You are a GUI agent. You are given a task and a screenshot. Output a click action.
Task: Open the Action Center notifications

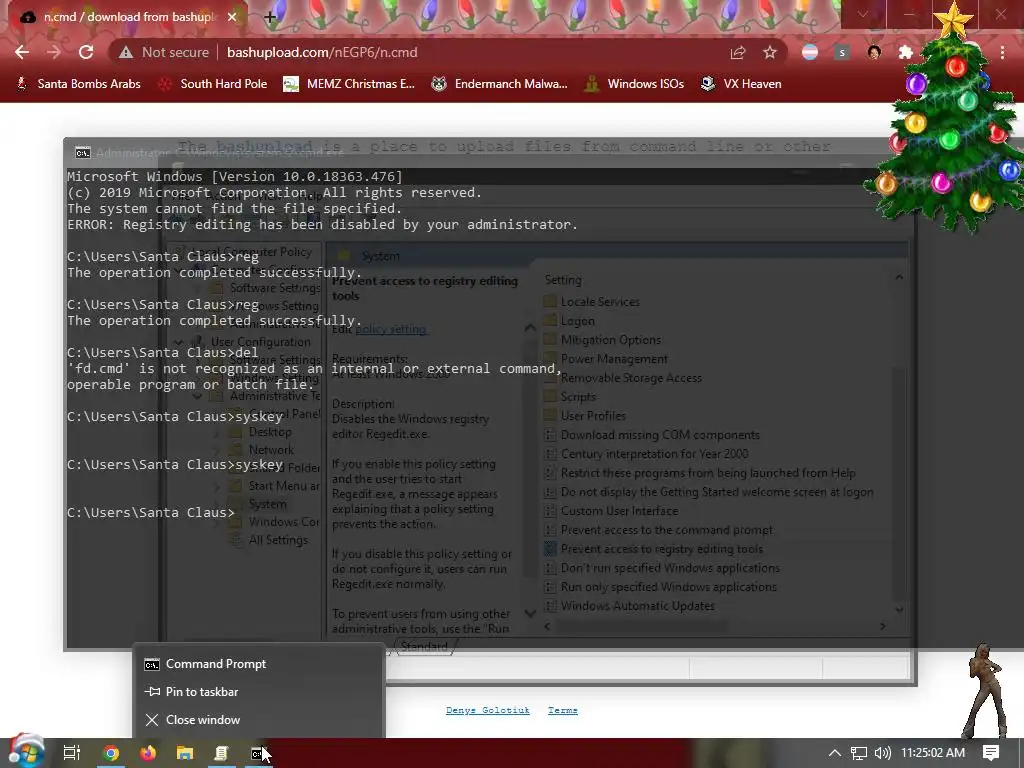click(991, 753)
